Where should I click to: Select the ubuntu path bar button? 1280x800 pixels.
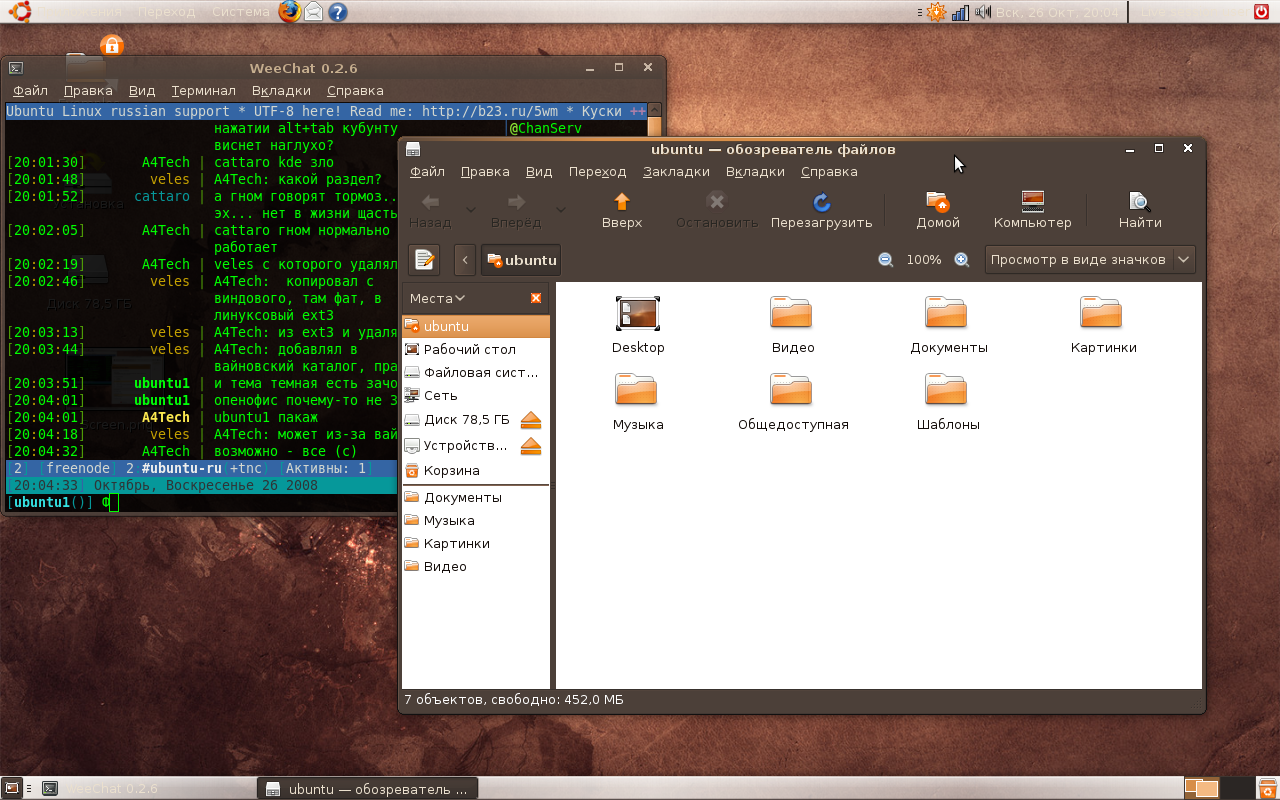[x=520, y=260]
